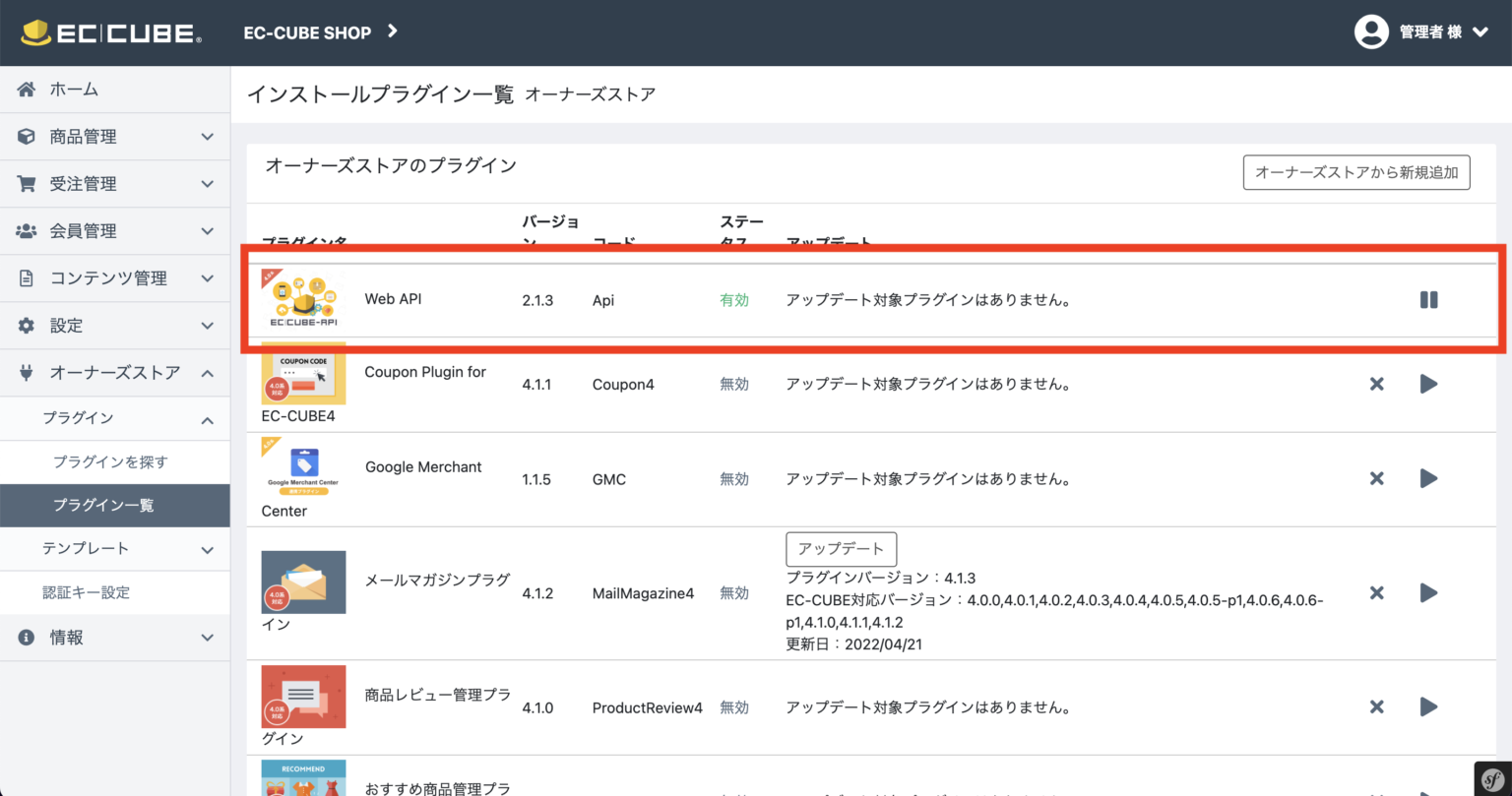Click the 商品管理 product box icon
Screen dimensions: 1512x796
[x=25, y=136]
